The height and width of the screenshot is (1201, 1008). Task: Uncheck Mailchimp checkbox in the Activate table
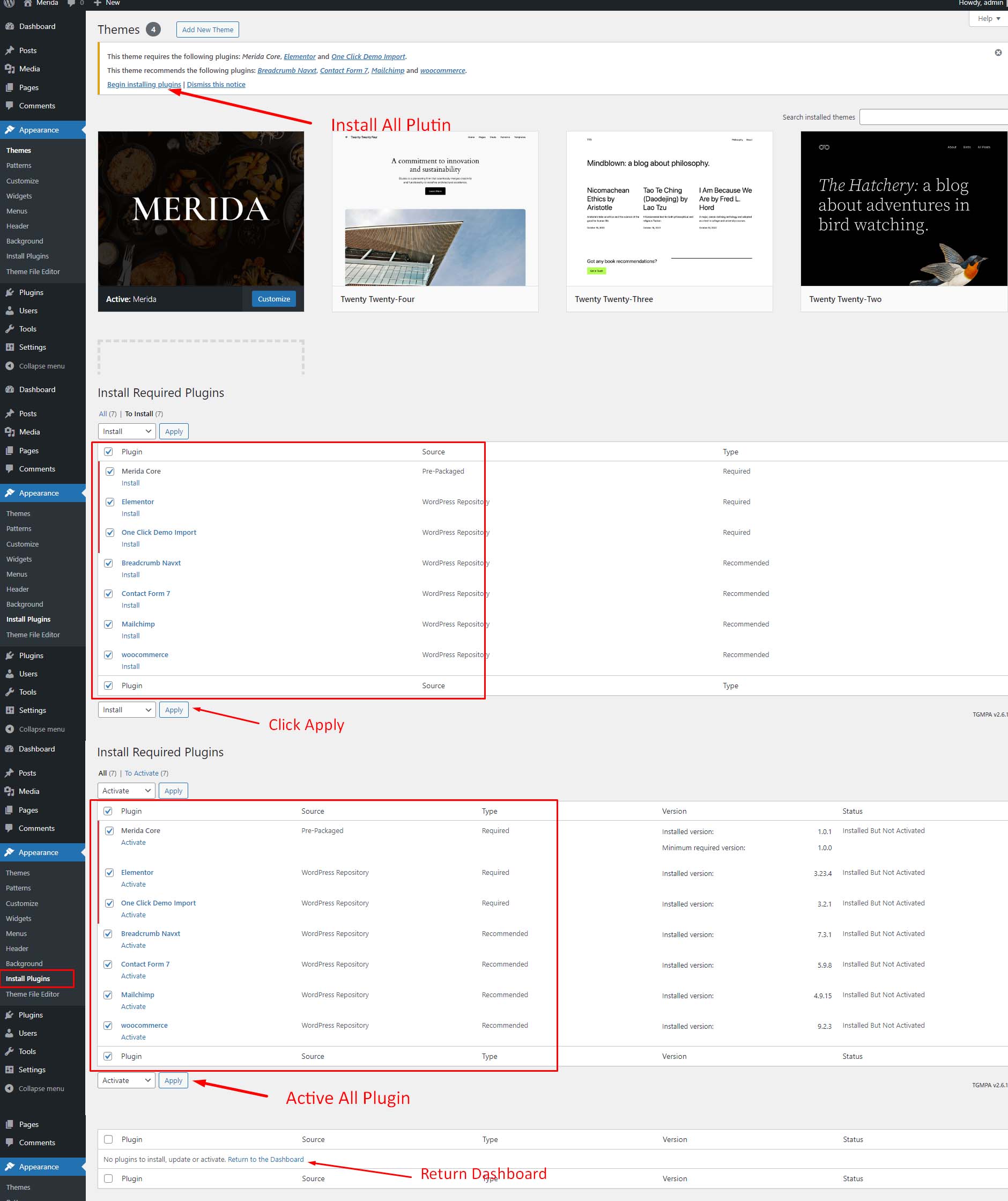click(x=108, y=995)
